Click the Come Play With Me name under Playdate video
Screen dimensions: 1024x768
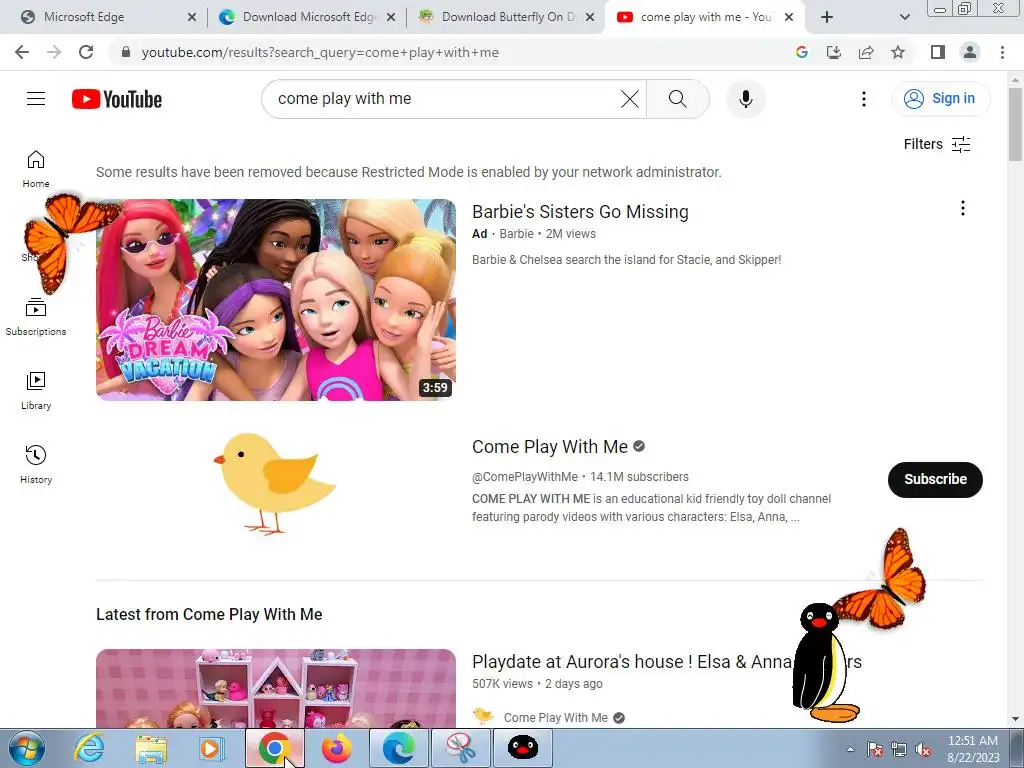[x=556, y=718]
